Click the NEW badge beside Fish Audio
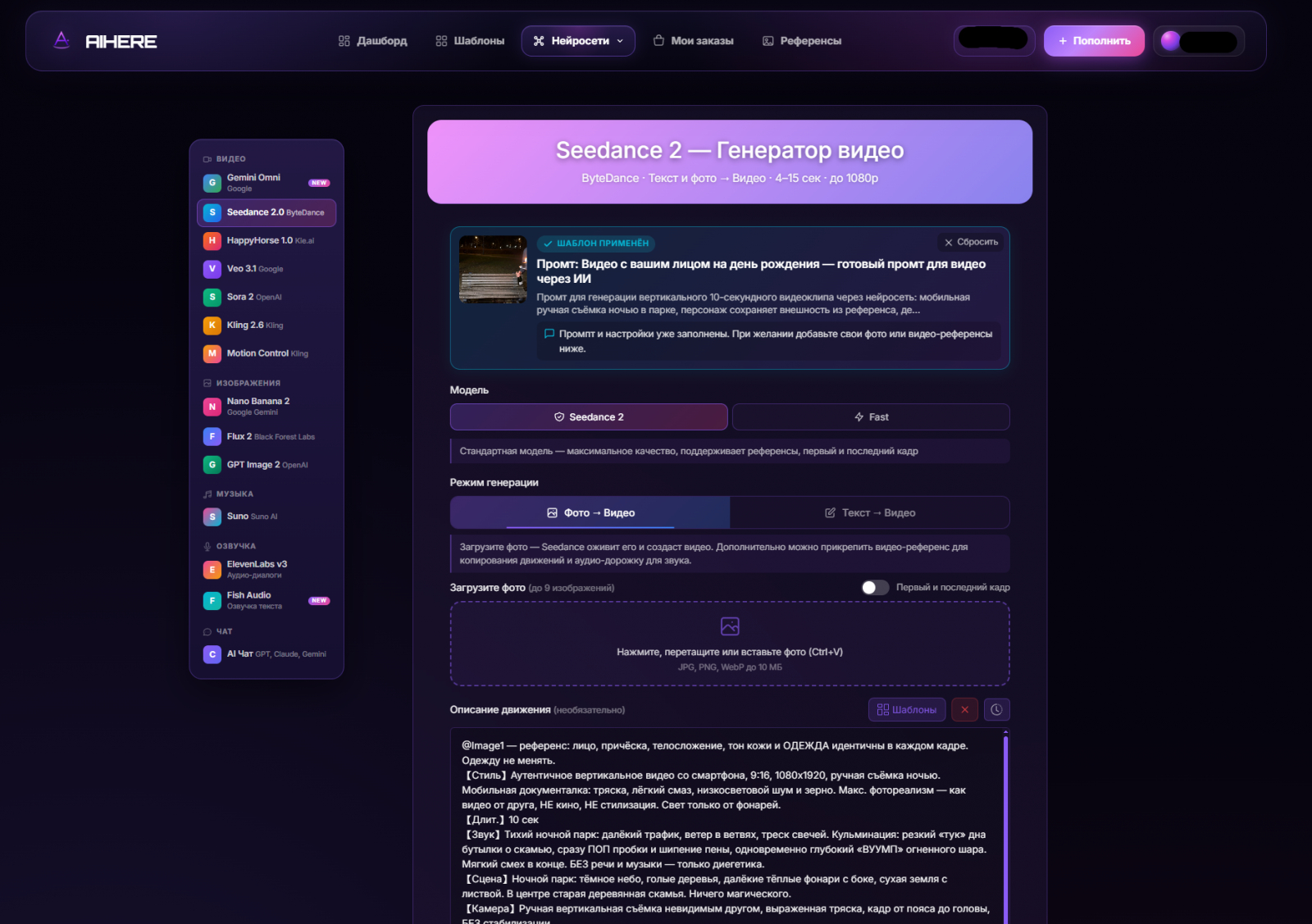Image resolution: width=1312 pixels, height=924 pixels. (319, 601)
